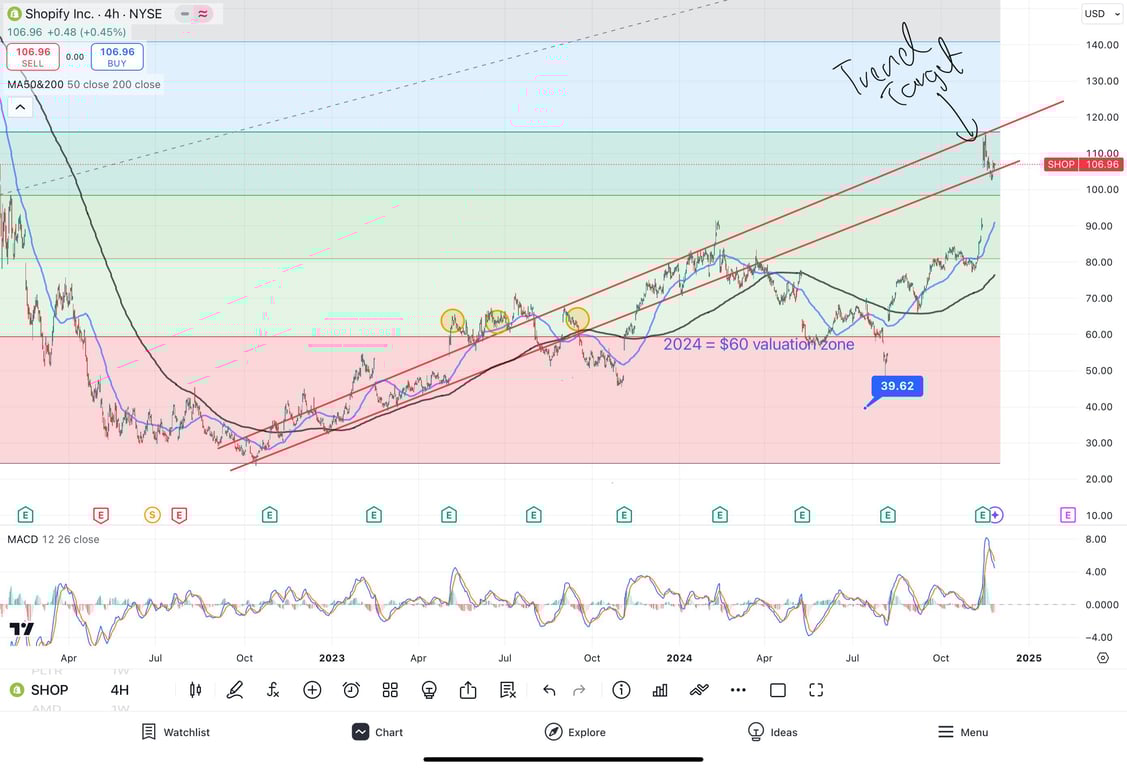Switch to Explore tab

pyautogui.click(x=575, y=732)
